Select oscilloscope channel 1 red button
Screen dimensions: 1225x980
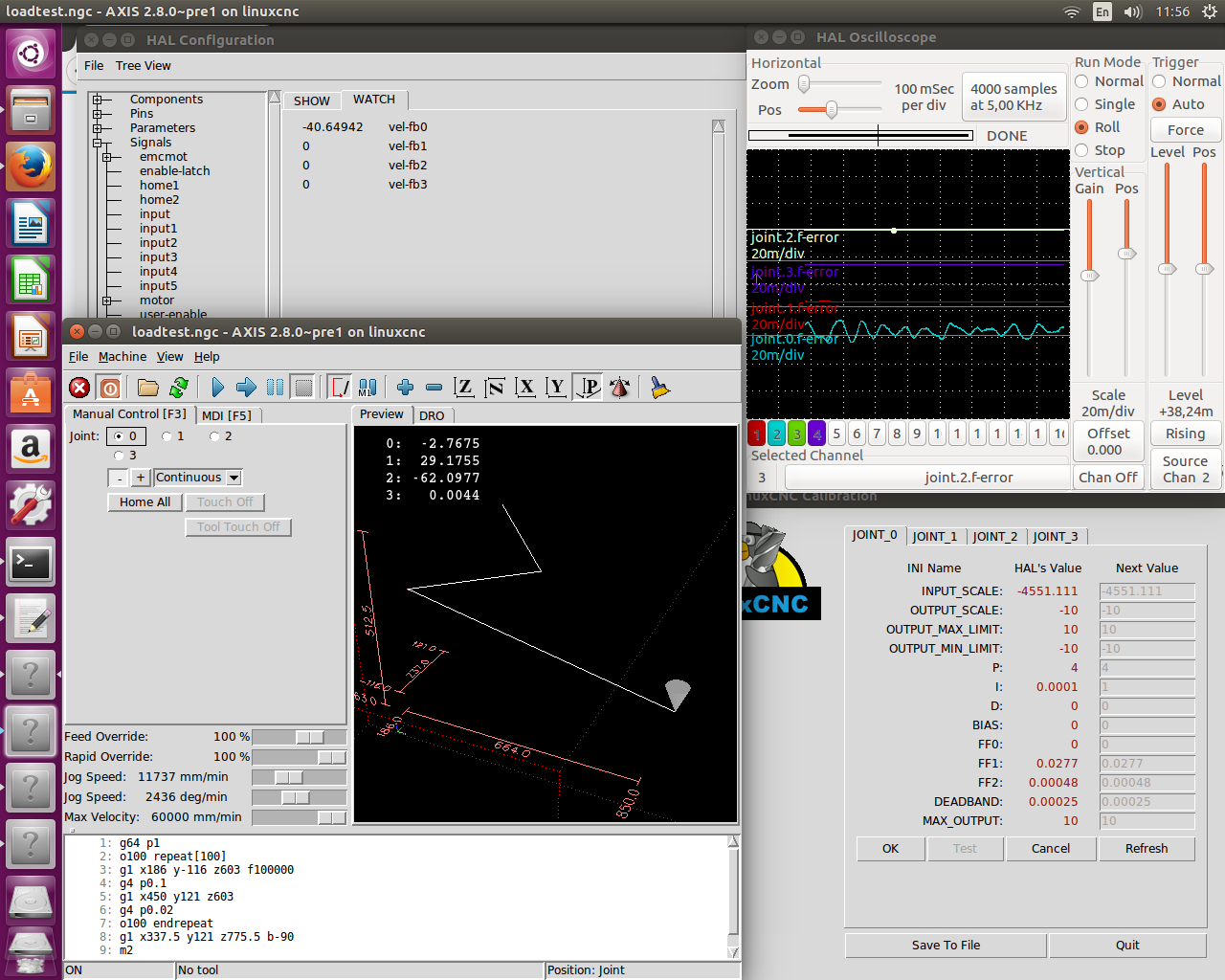coord(756,434)
